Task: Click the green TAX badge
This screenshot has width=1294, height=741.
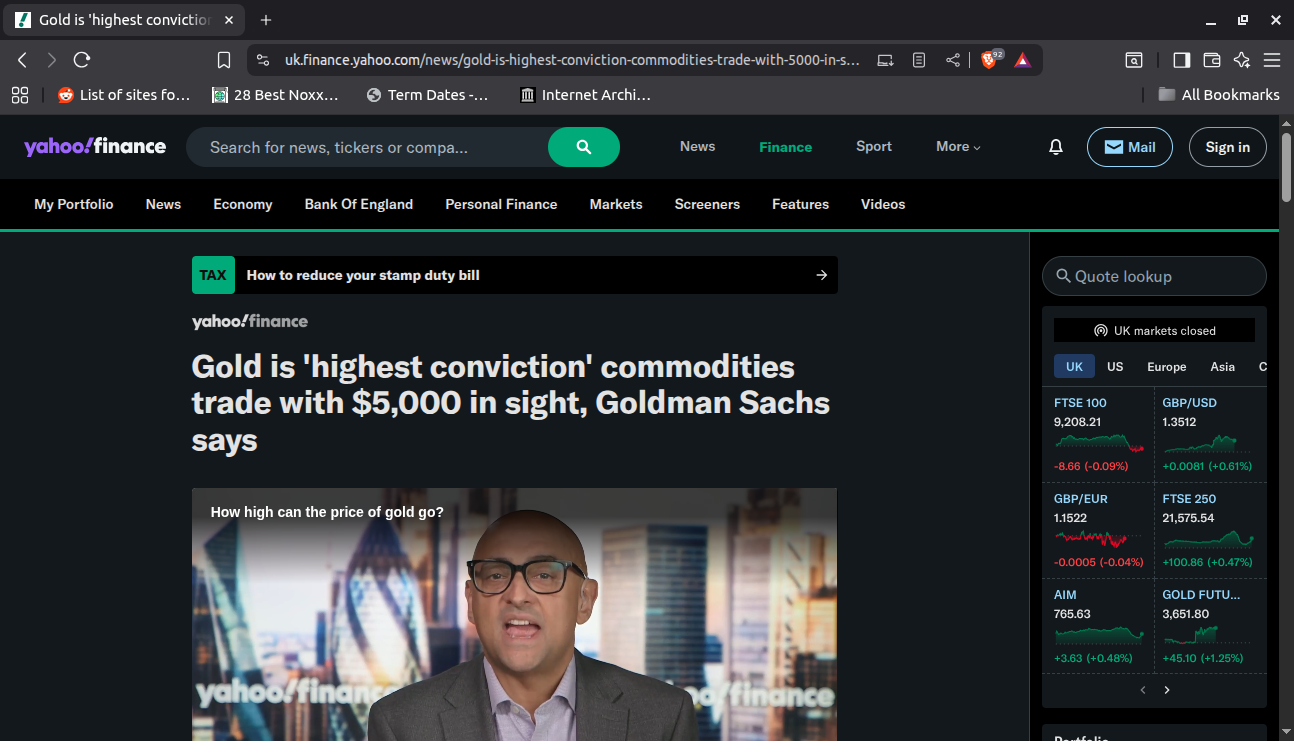Action: point(213,275)
